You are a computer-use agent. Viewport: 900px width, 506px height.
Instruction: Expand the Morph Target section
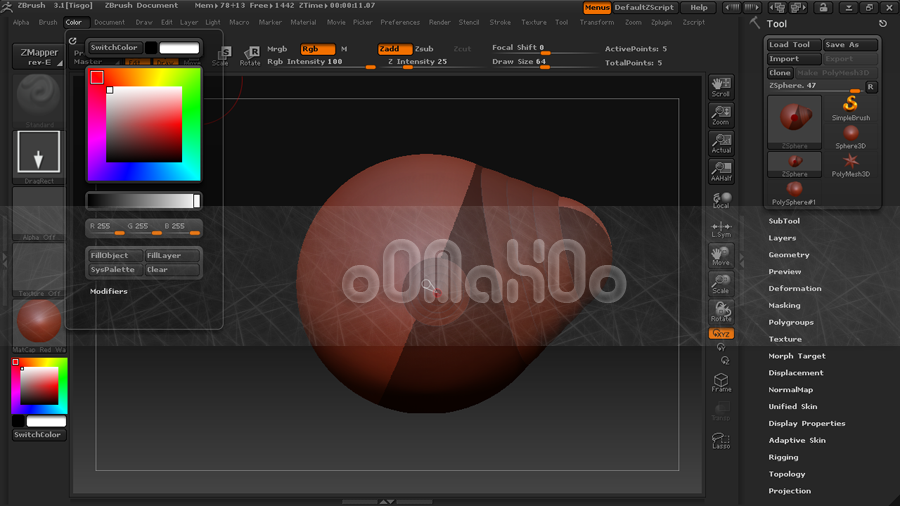[x=797, y=356]
